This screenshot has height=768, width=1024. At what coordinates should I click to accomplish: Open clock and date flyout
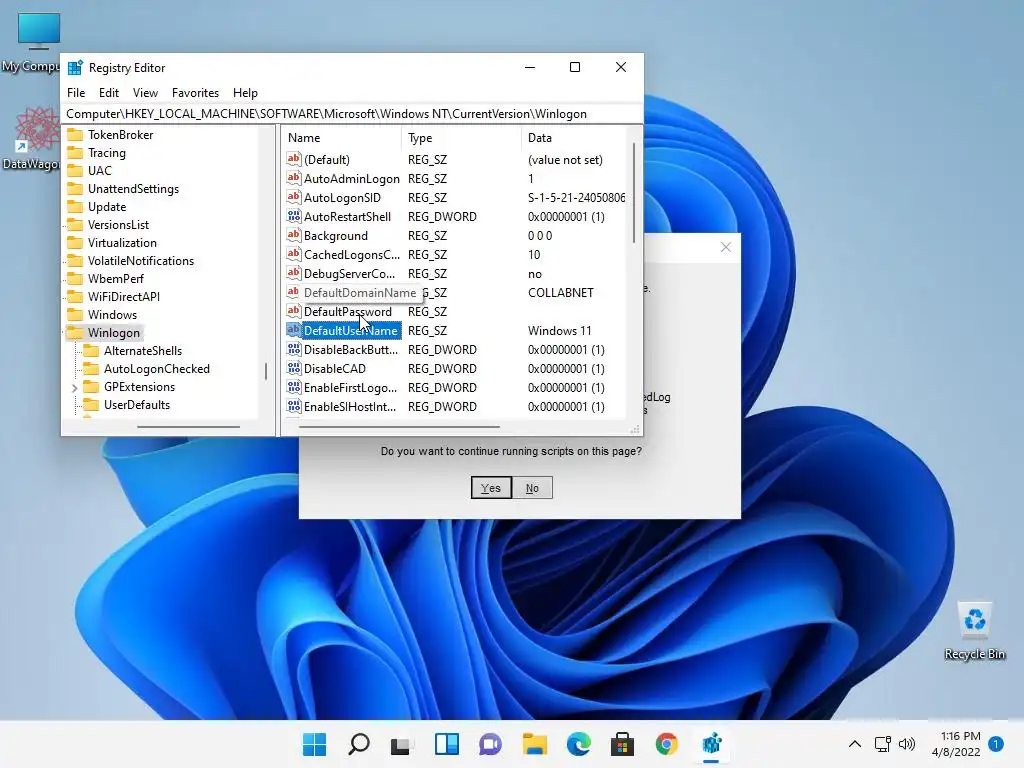(956, 744)
